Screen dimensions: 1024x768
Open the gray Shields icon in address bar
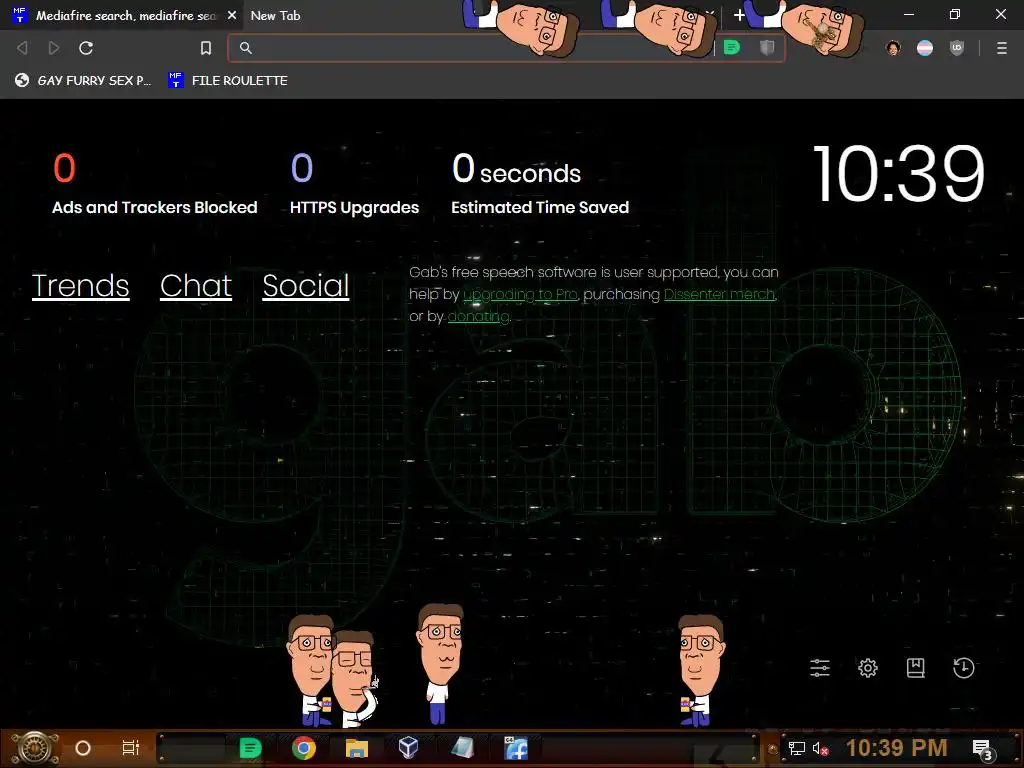point(767,48)
